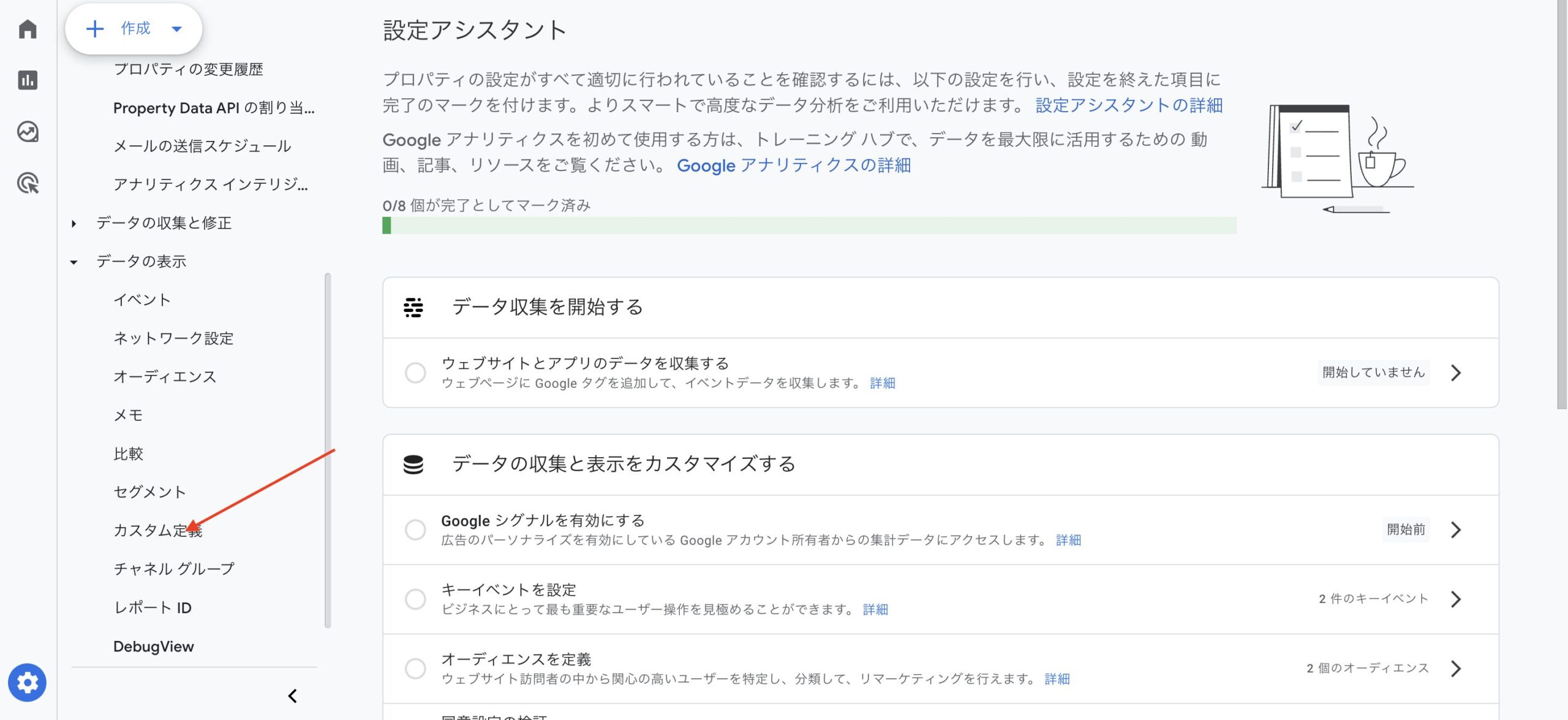
Task: Open 設定アシスタントの詳細 link
Action: 1128,105
